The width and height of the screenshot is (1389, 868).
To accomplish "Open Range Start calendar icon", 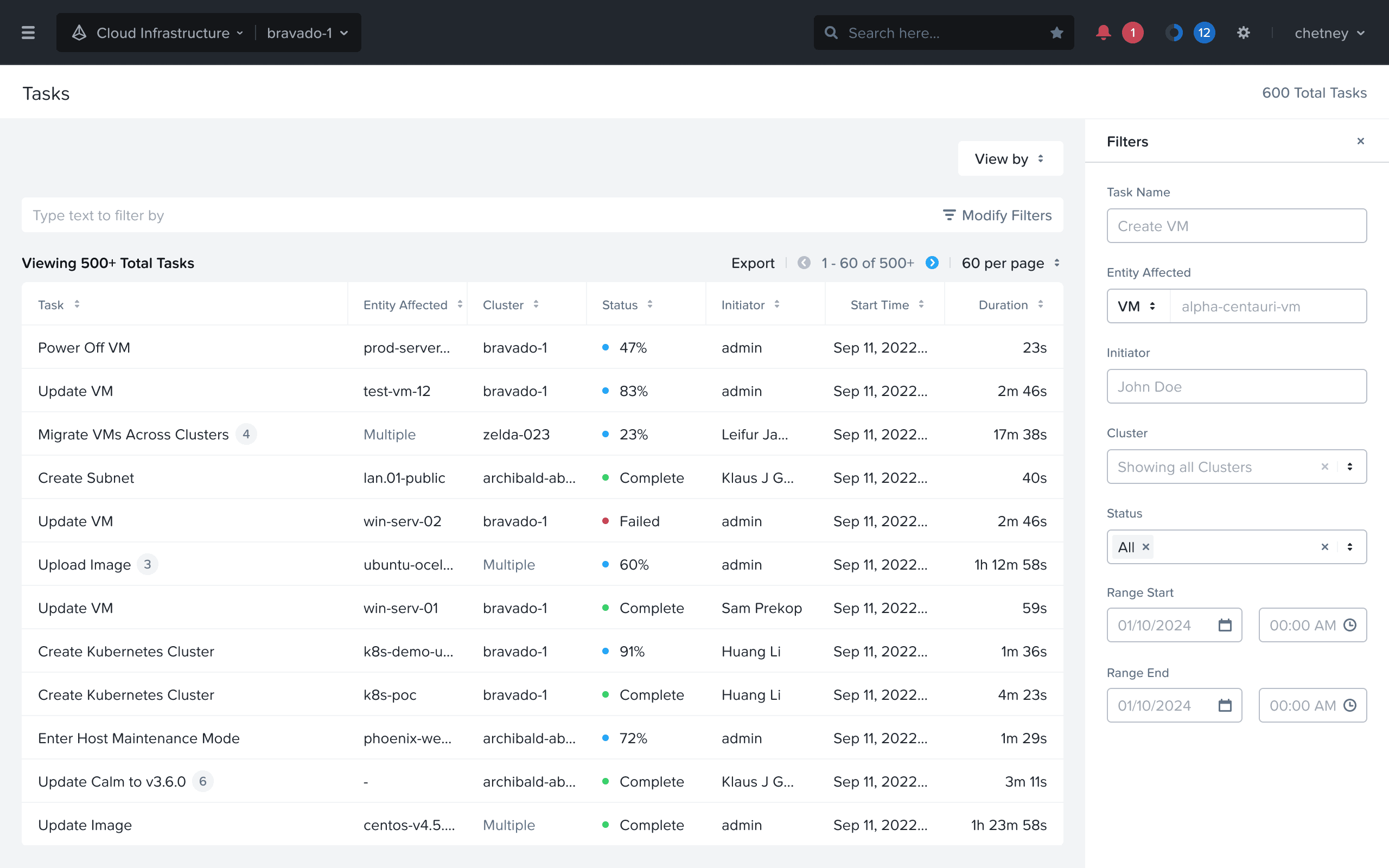I will coord(1225,625).
